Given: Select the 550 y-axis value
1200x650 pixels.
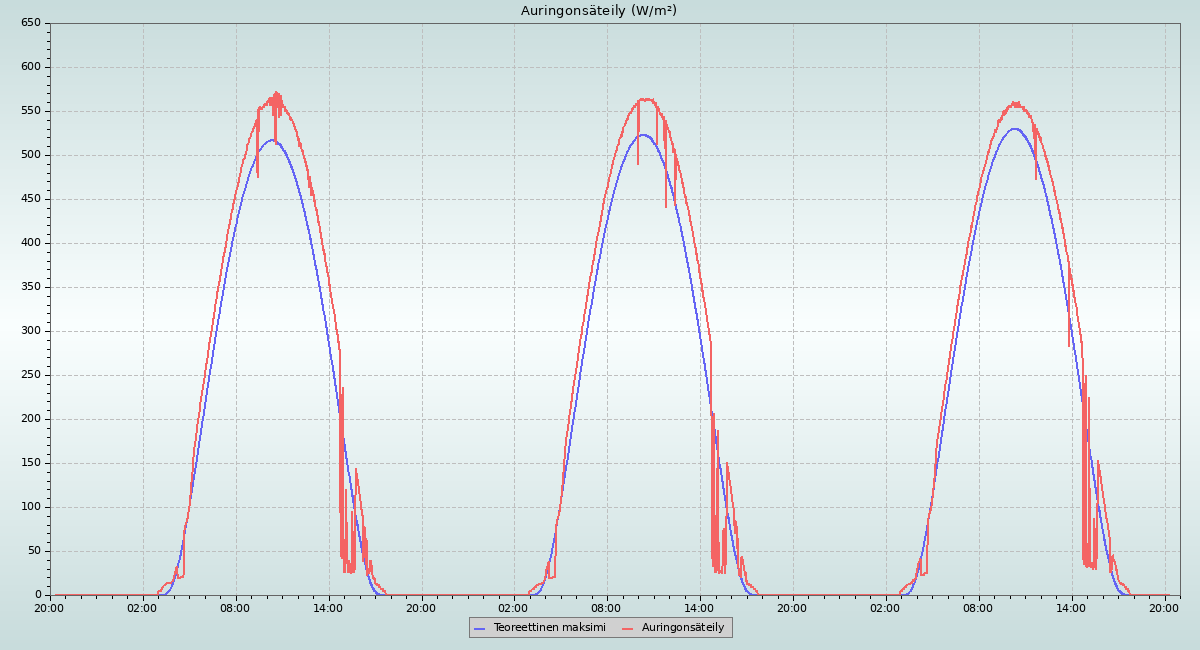Looking at the screenshot, I should click(x=31, y=111).
